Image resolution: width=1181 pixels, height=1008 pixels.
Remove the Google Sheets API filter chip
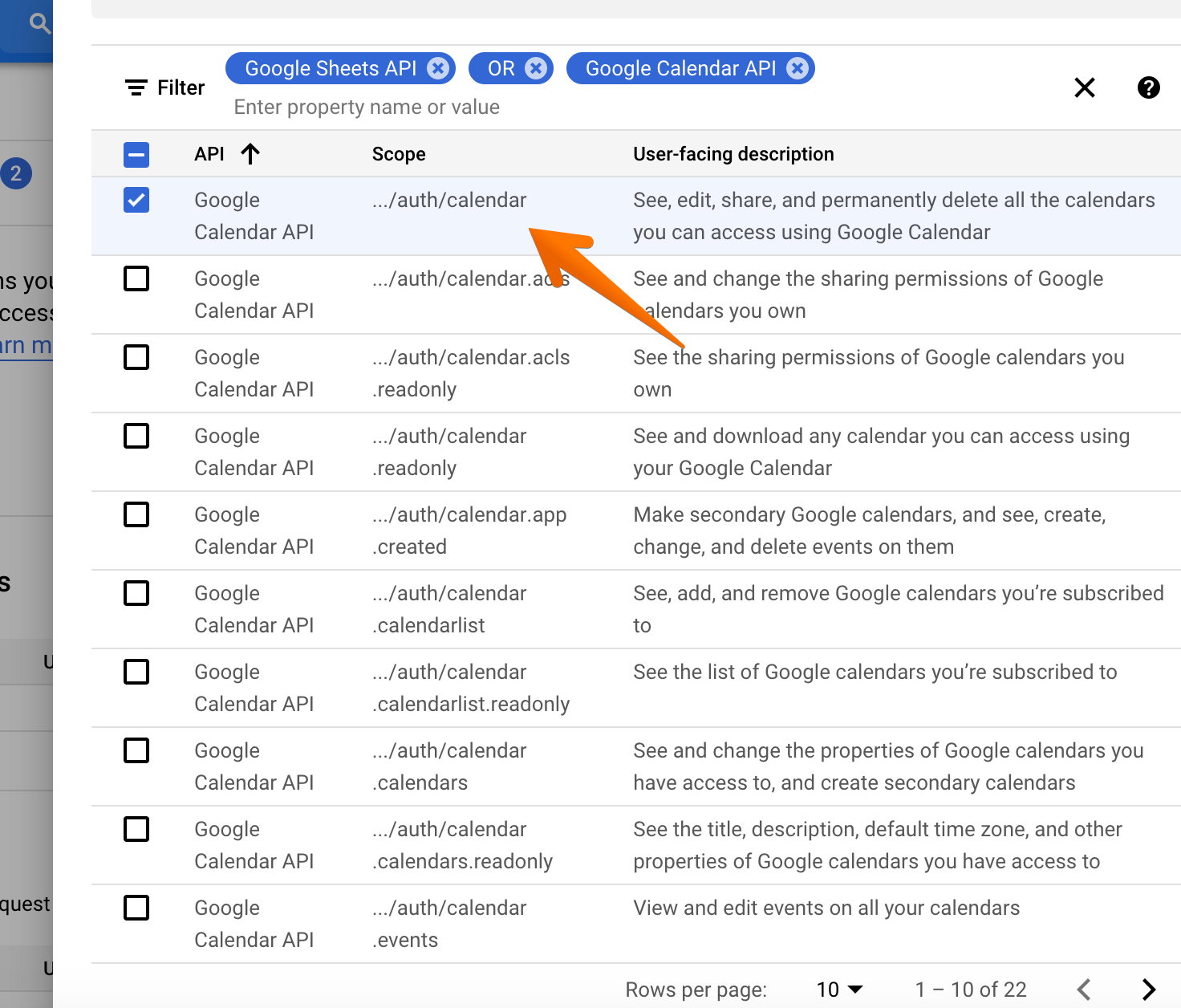coord(438,68)
